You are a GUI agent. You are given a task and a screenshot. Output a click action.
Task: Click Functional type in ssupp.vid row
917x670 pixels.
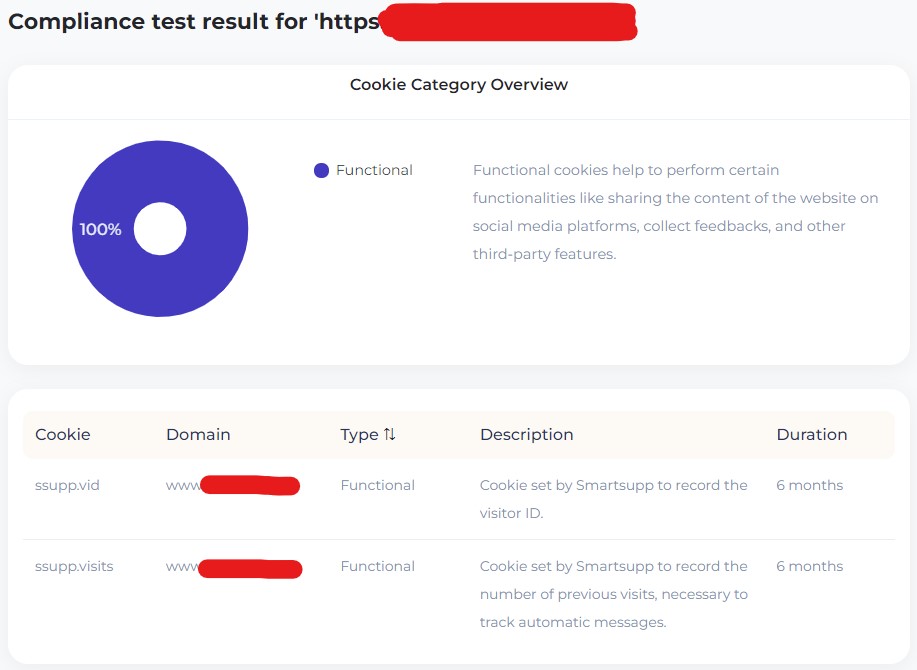[x=377, y=486]
